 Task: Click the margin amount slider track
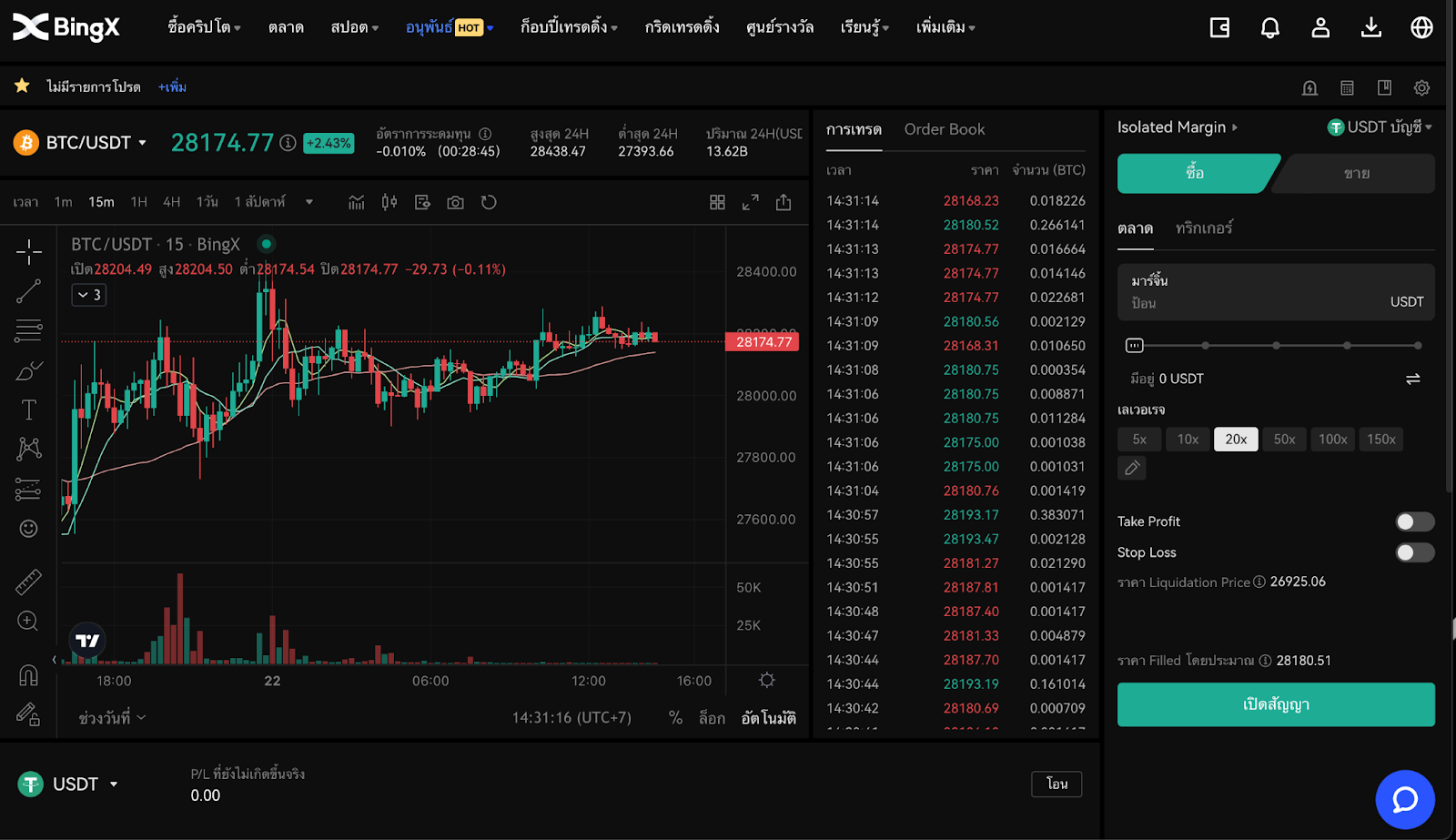pos(1274,346)
